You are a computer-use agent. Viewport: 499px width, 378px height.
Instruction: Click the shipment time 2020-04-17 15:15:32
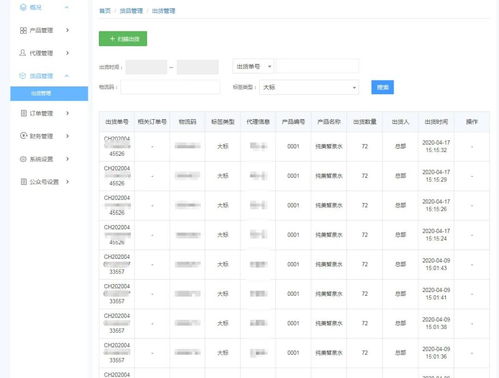436,146
